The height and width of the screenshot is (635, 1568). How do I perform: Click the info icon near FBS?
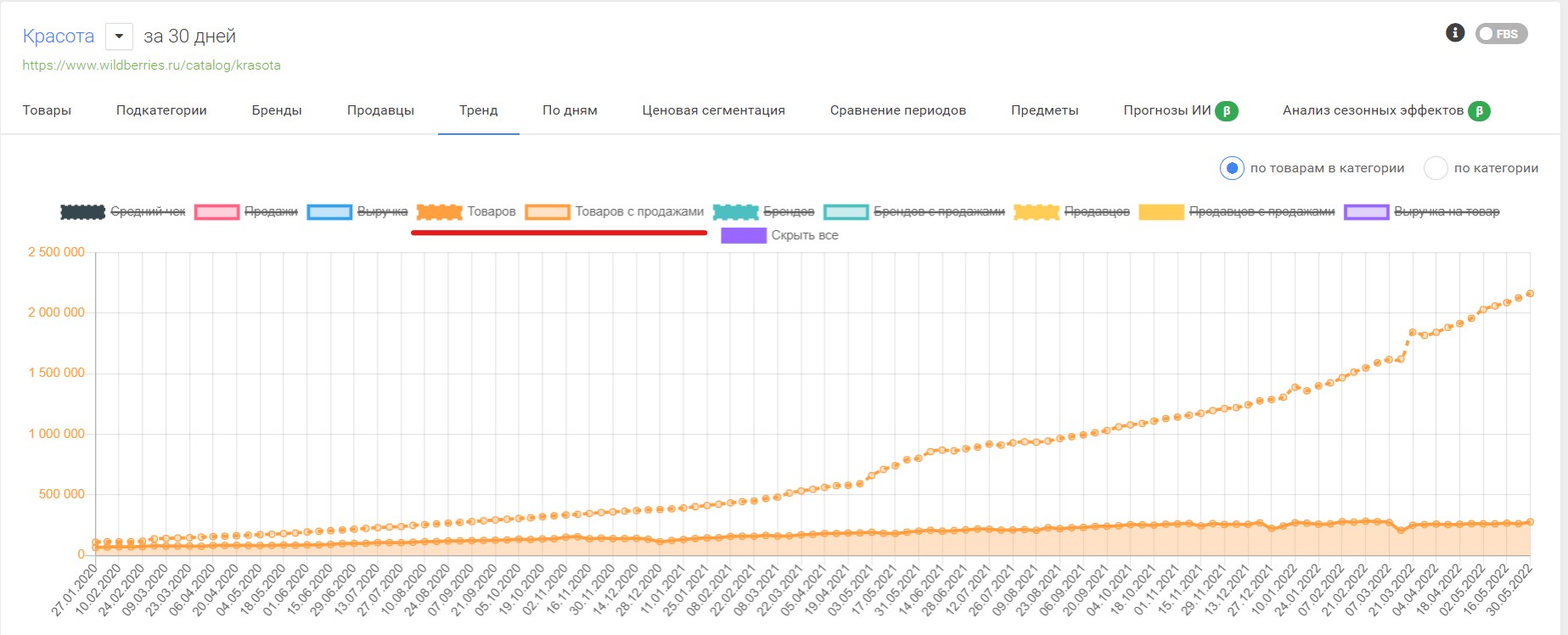tap(1454, 33)
